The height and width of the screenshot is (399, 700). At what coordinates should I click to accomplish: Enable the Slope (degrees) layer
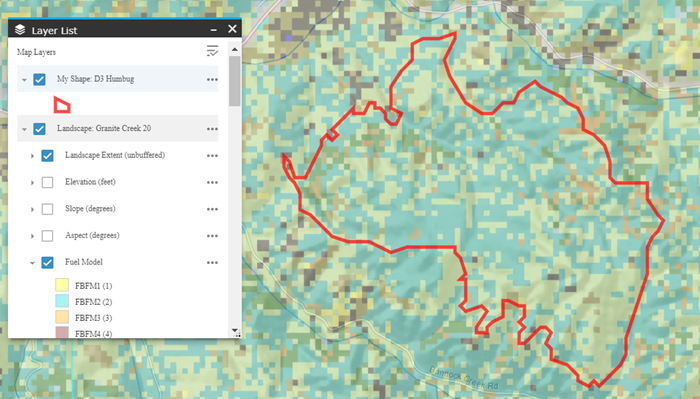[x=47, y=209]
